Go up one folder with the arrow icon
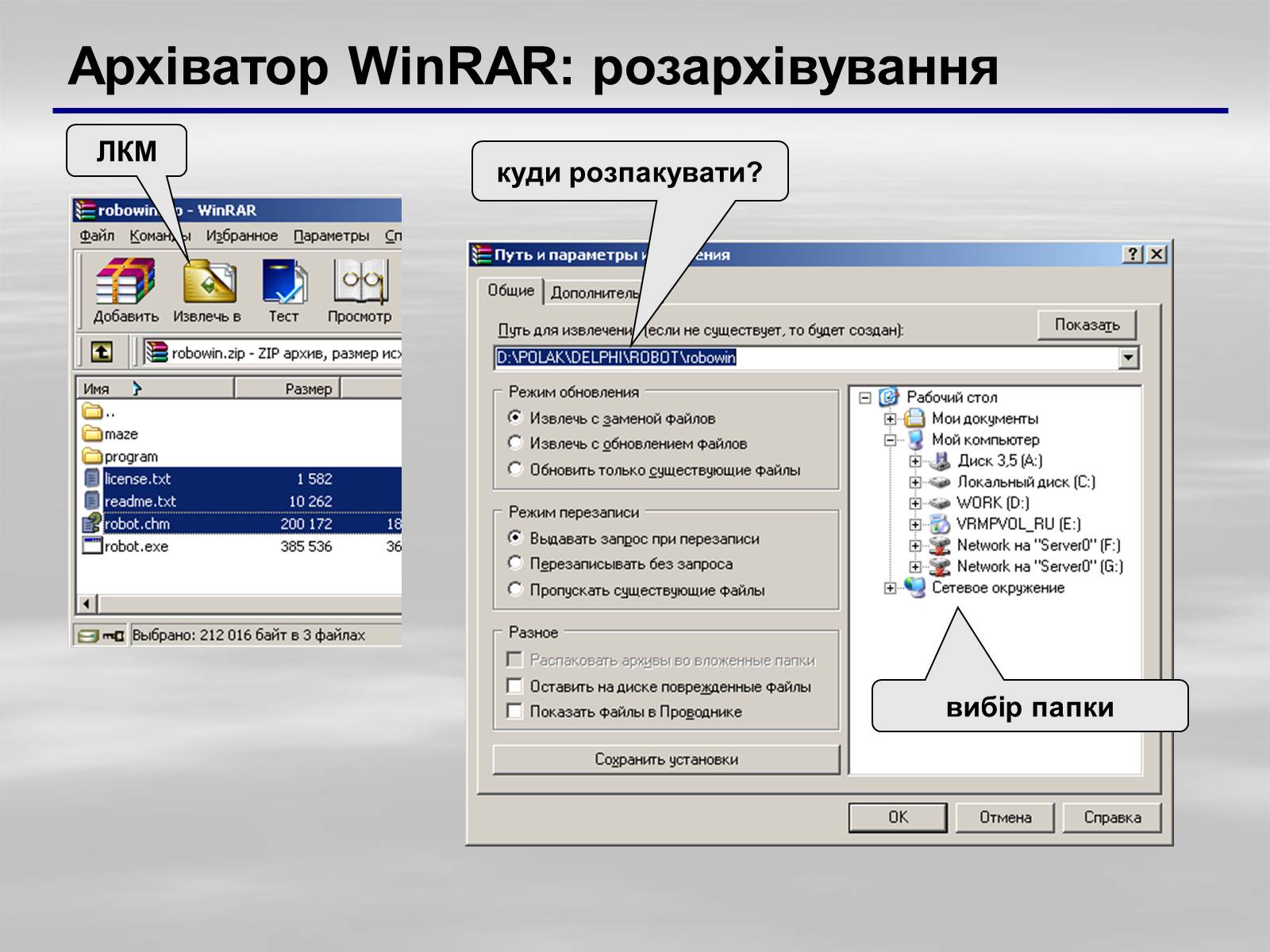 click(x=101, y=351)
